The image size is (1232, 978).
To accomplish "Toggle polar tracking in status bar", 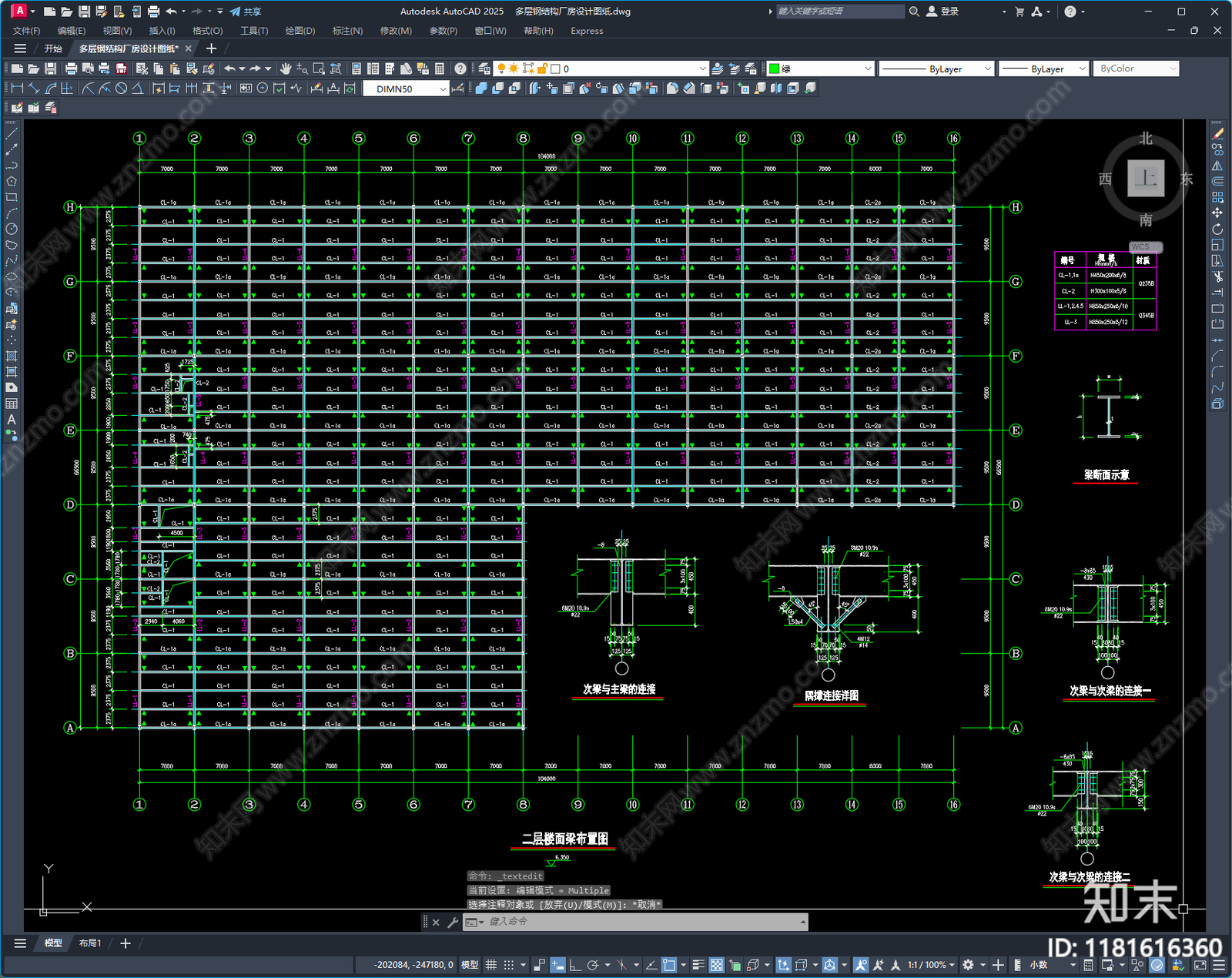I will click(x=593, y=965).
